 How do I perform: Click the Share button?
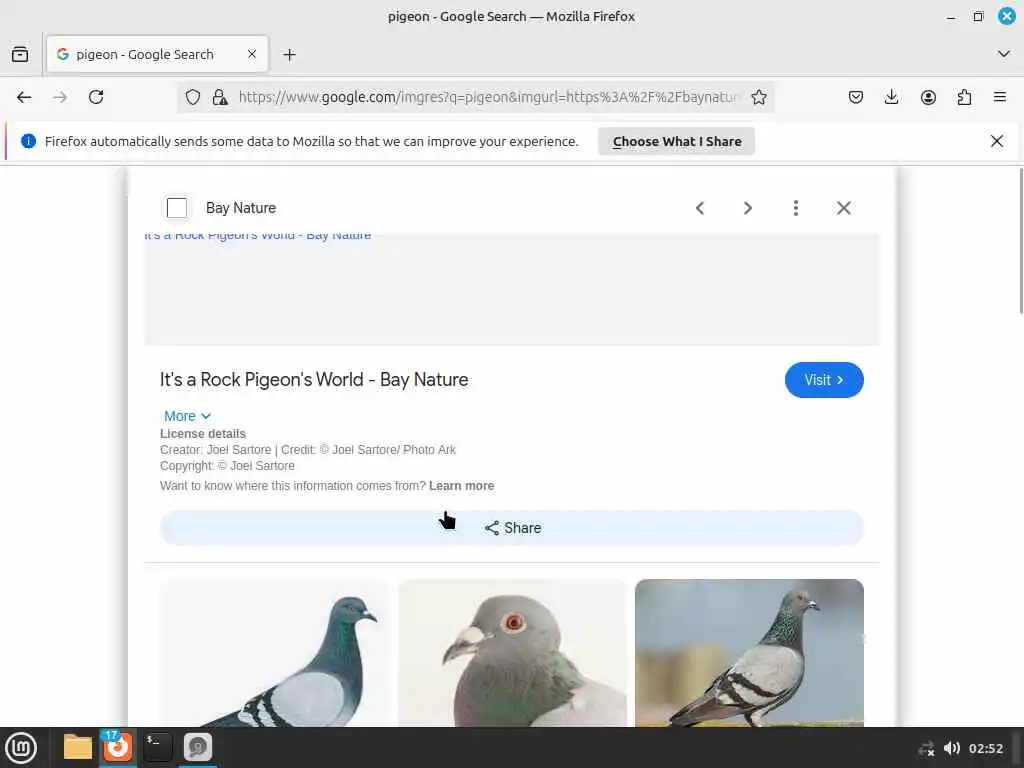click(512, 528)
